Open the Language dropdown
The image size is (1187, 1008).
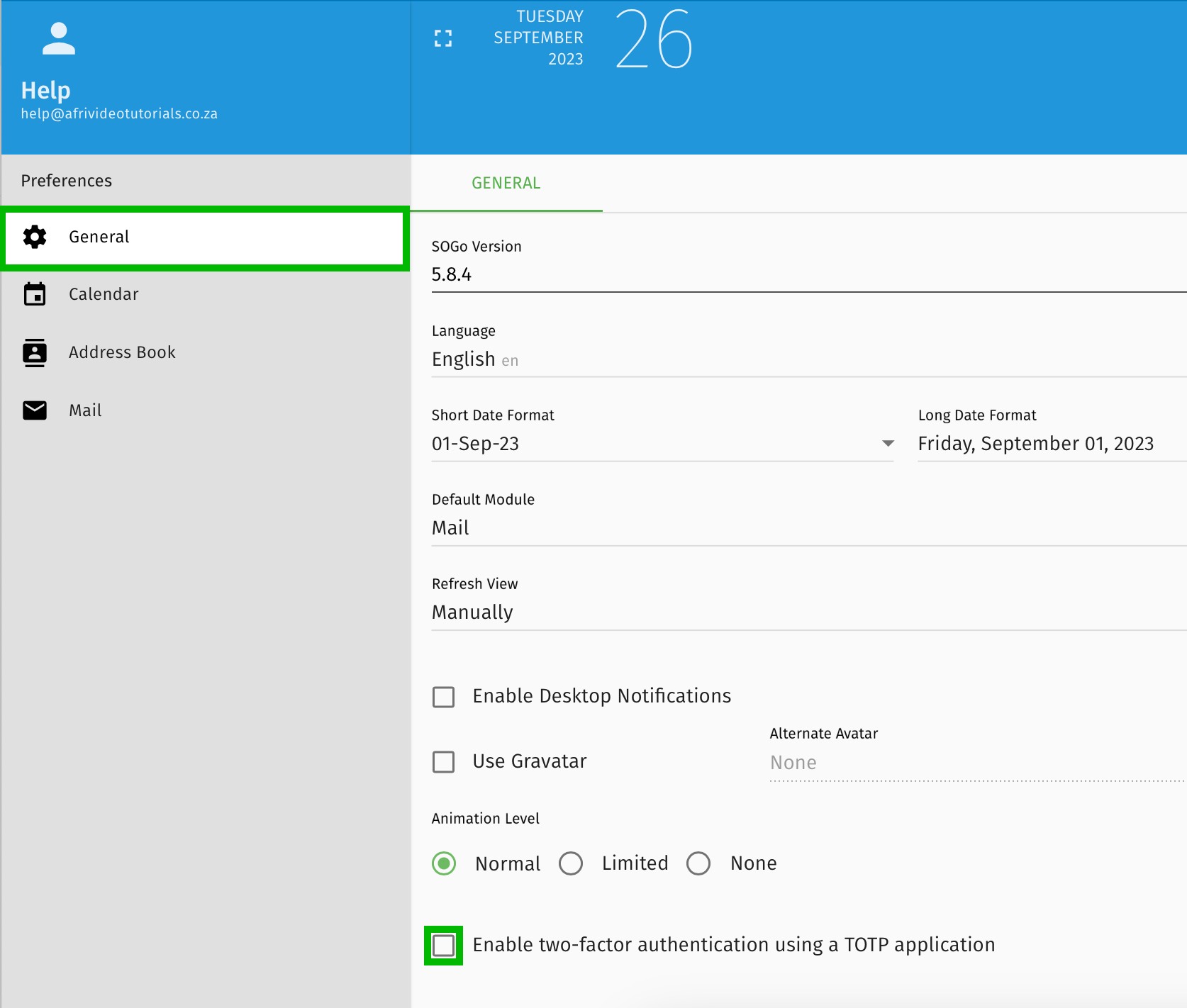pyautogui.click(x=808, y=360)
